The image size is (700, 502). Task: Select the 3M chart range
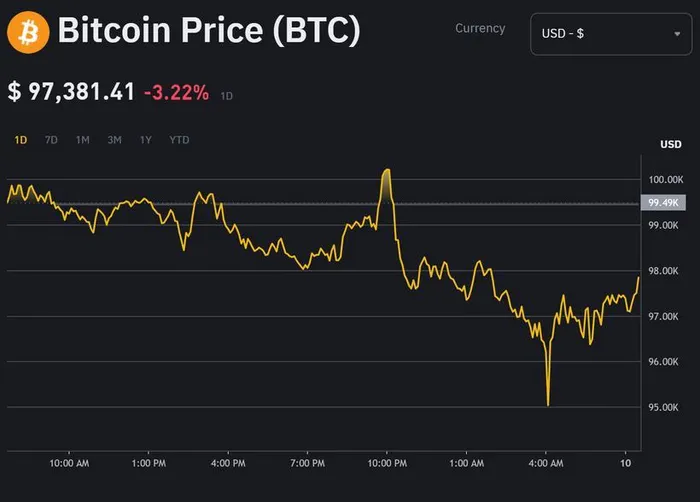coord(115,140)
